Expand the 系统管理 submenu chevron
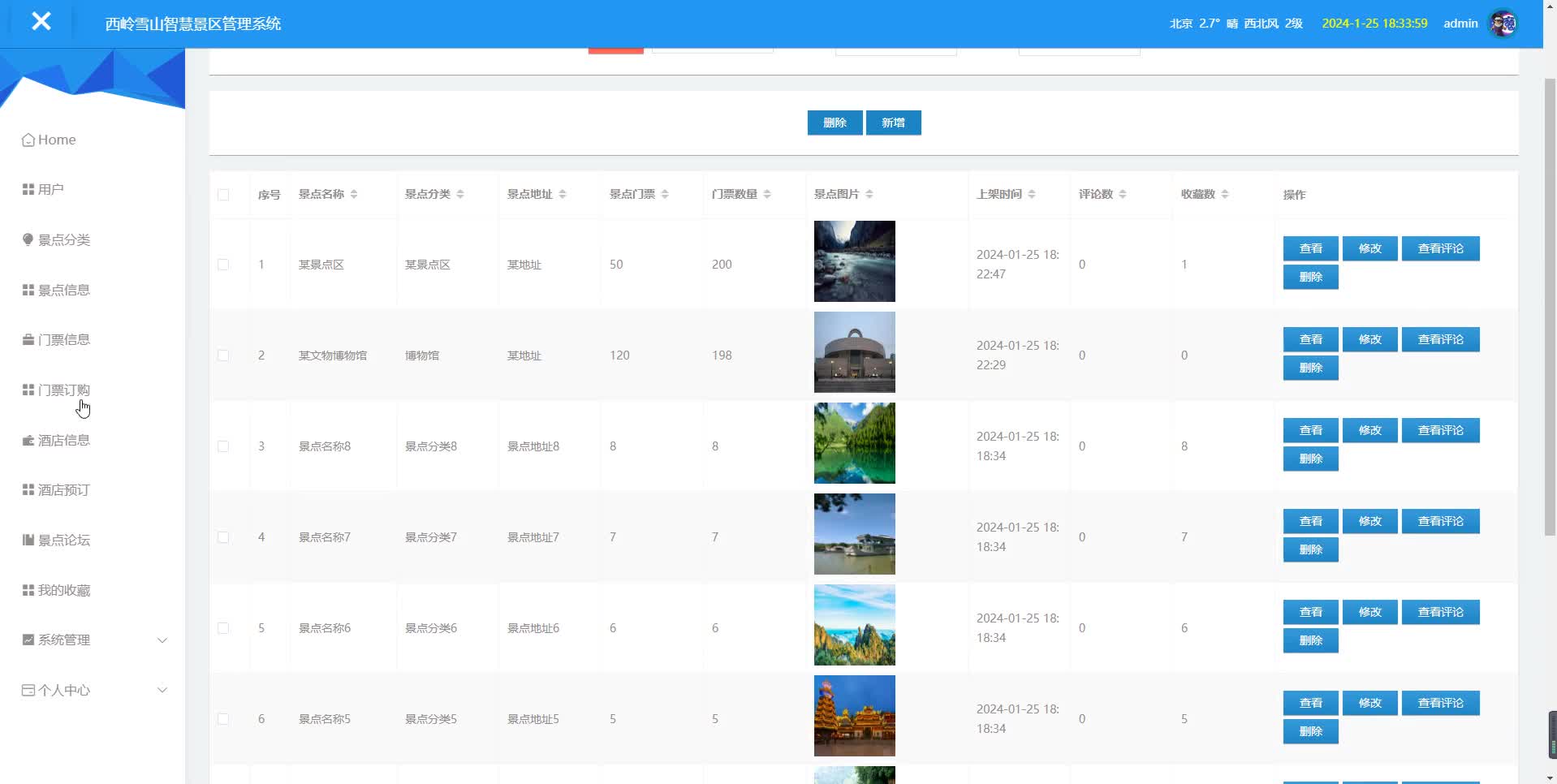Image resolution: width=1557 pixels, height=784 pixels. pos(162,640)
